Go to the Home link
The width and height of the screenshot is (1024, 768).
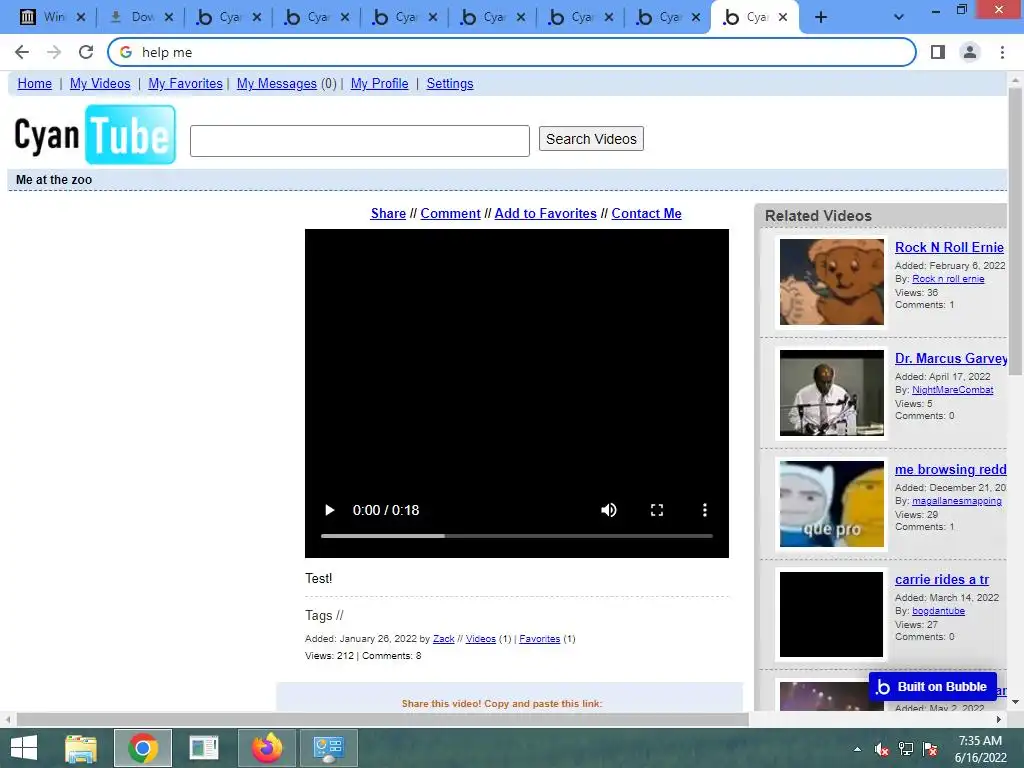(x=35, y=84)
